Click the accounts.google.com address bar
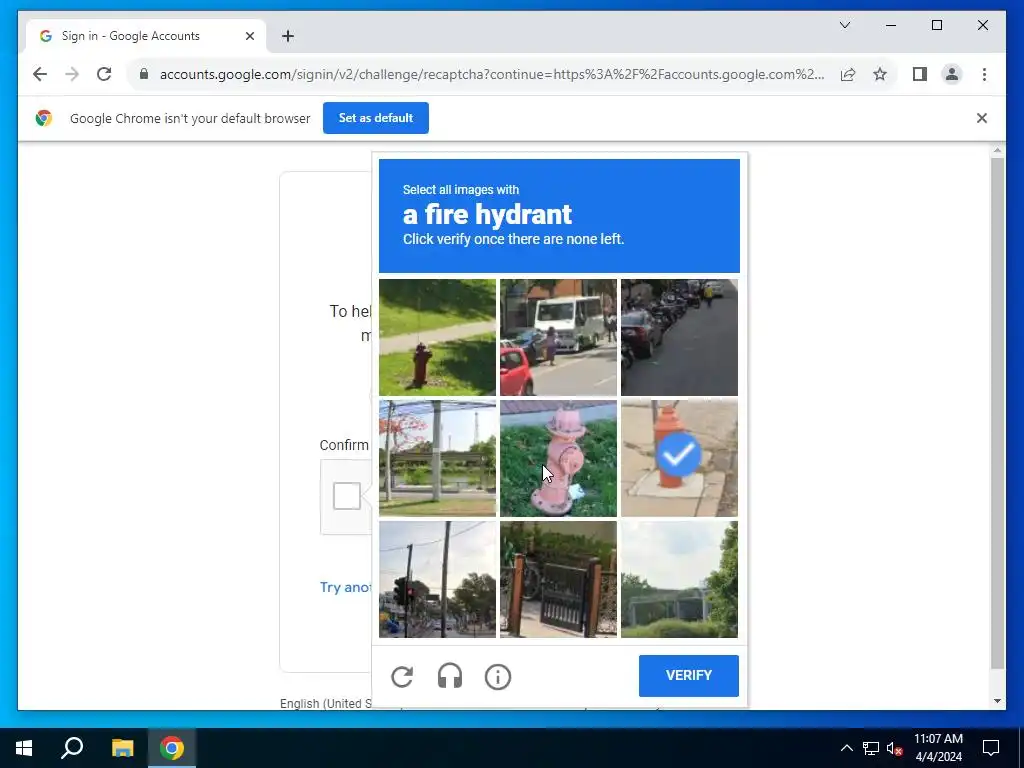1024x768 pixels. 492,74
